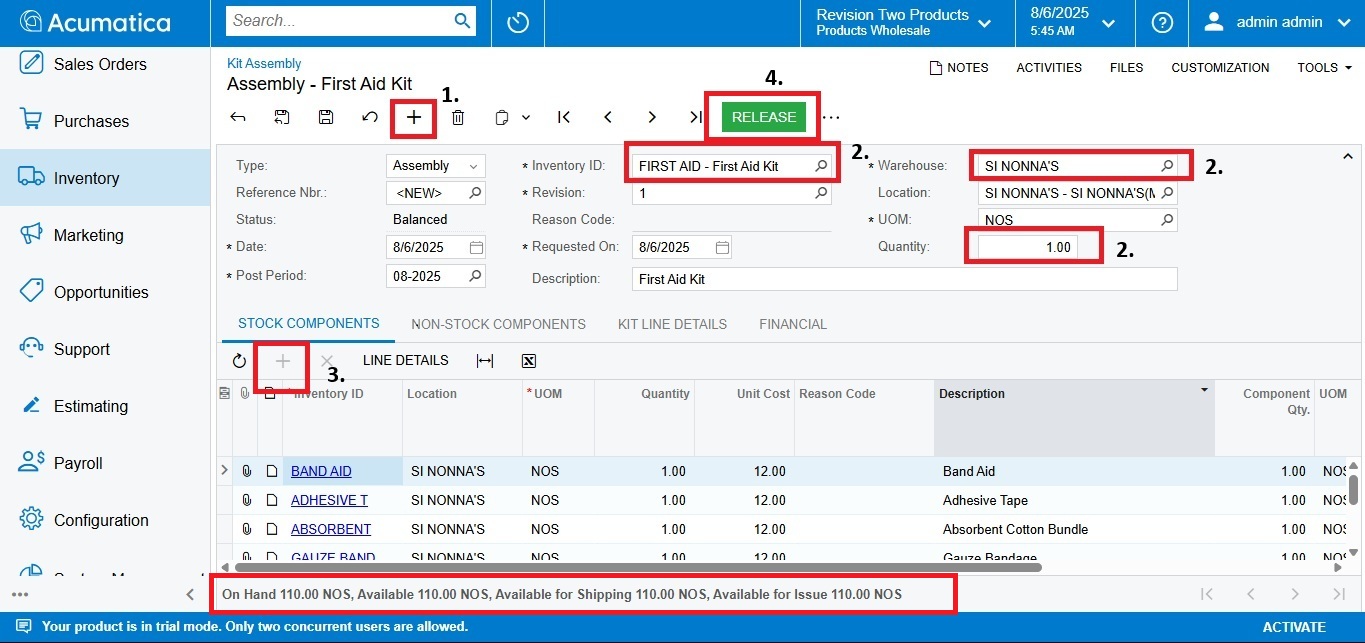Click the Quantity input field

pyautogui.click(x=1027, y=247)
